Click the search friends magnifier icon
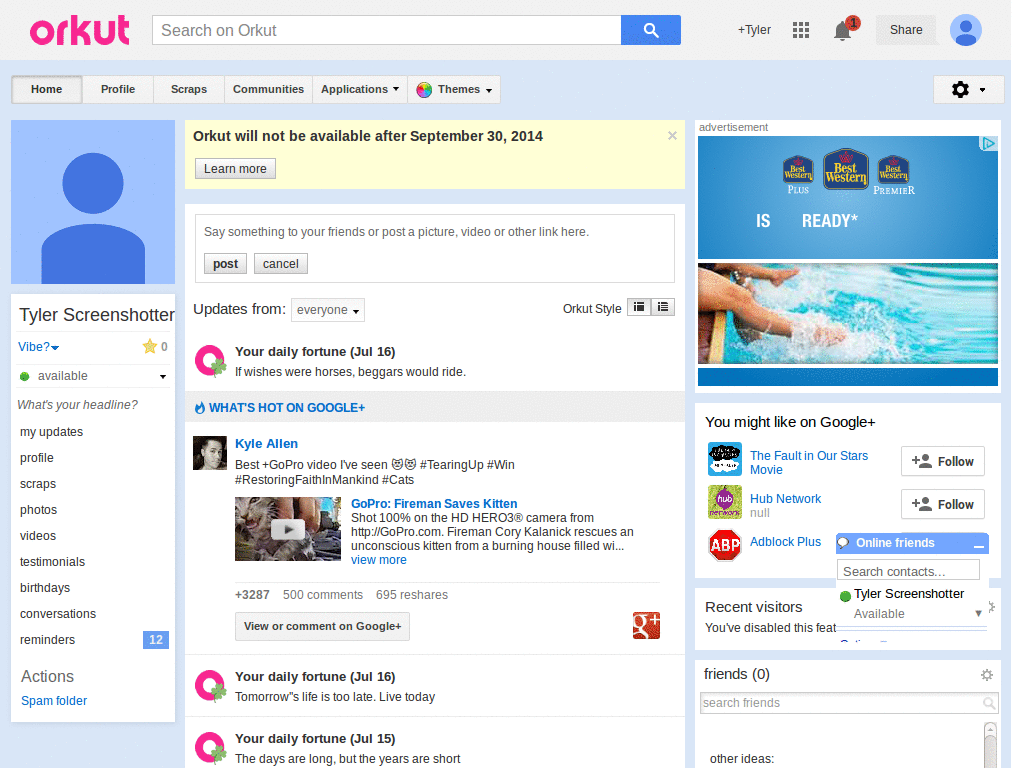The width and height of the screenshot is (1024, 768). pyautogui.click(x=989, y=703)
